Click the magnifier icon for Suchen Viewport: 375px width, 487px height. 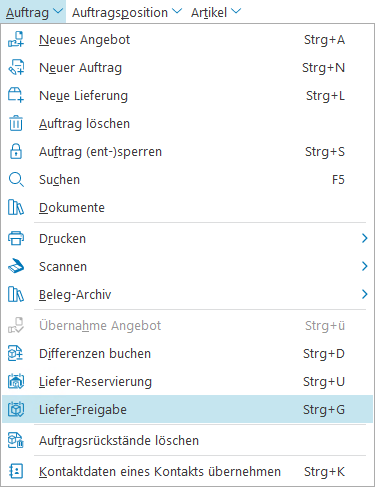click(x=16, y=179)
